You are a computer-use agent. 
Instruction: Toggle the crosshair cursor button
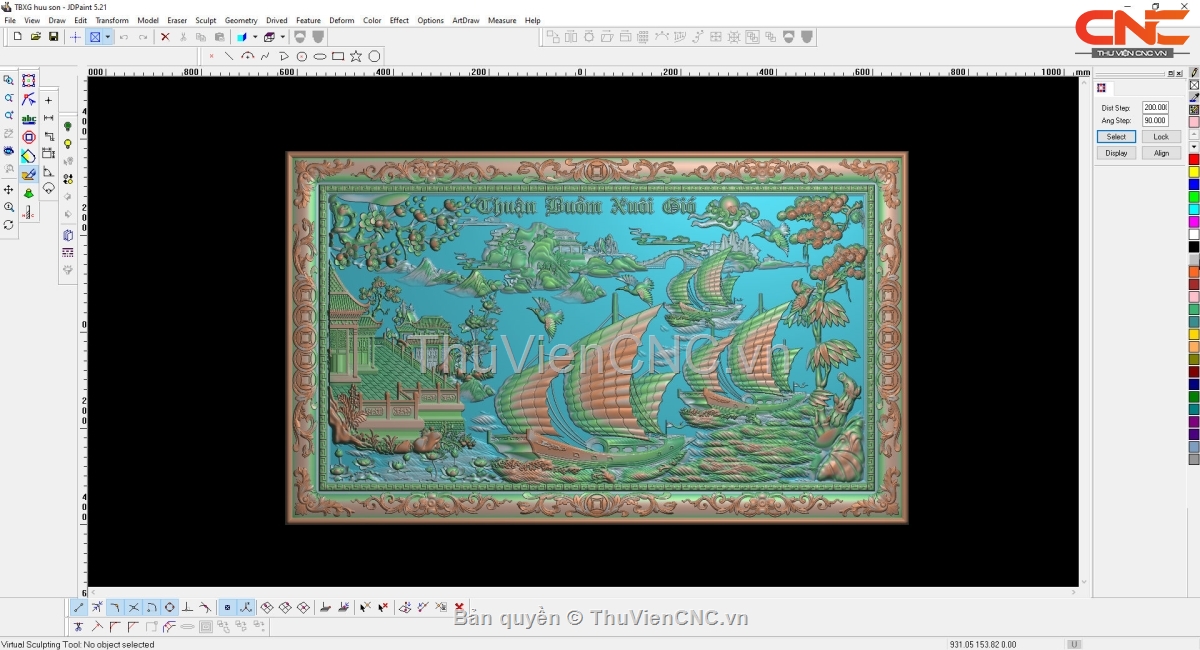pyautogui.click(x=75, y=37)
